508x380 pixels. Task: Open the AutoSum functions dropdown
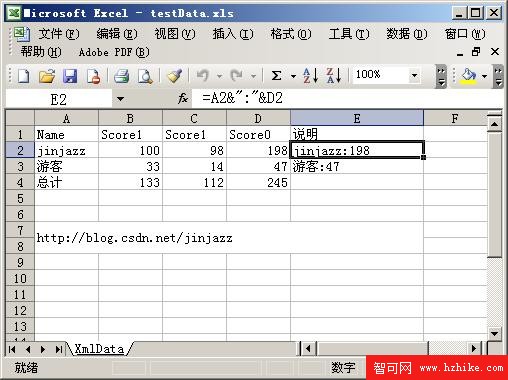[293, 76]
